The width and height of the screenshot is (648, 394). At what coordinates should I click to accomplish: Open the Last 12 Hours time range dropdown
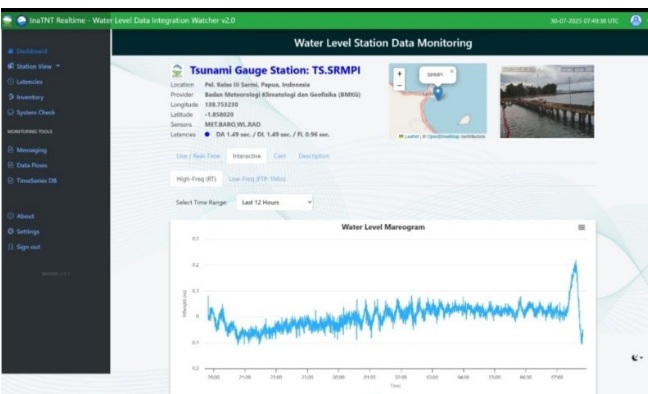point(275,202)
